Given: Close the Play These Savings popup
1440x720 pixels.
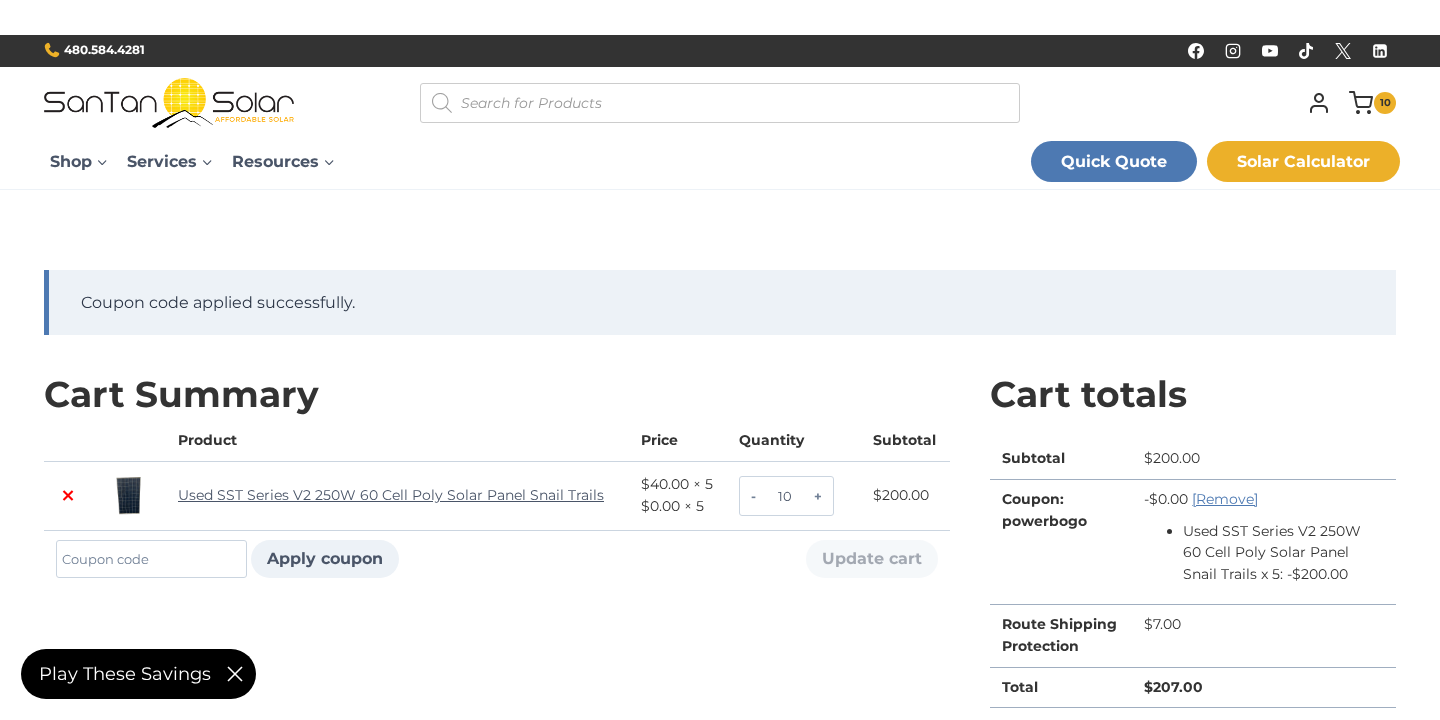Looking at the screenshot, I should click(235, 674).
